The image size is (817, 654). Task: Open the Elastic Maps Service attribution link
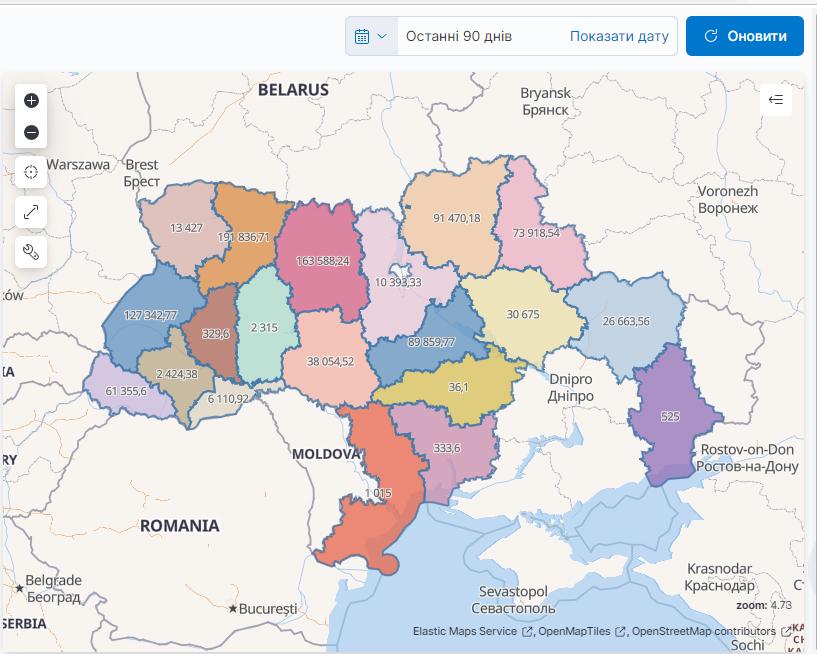(x=465, y=631)
